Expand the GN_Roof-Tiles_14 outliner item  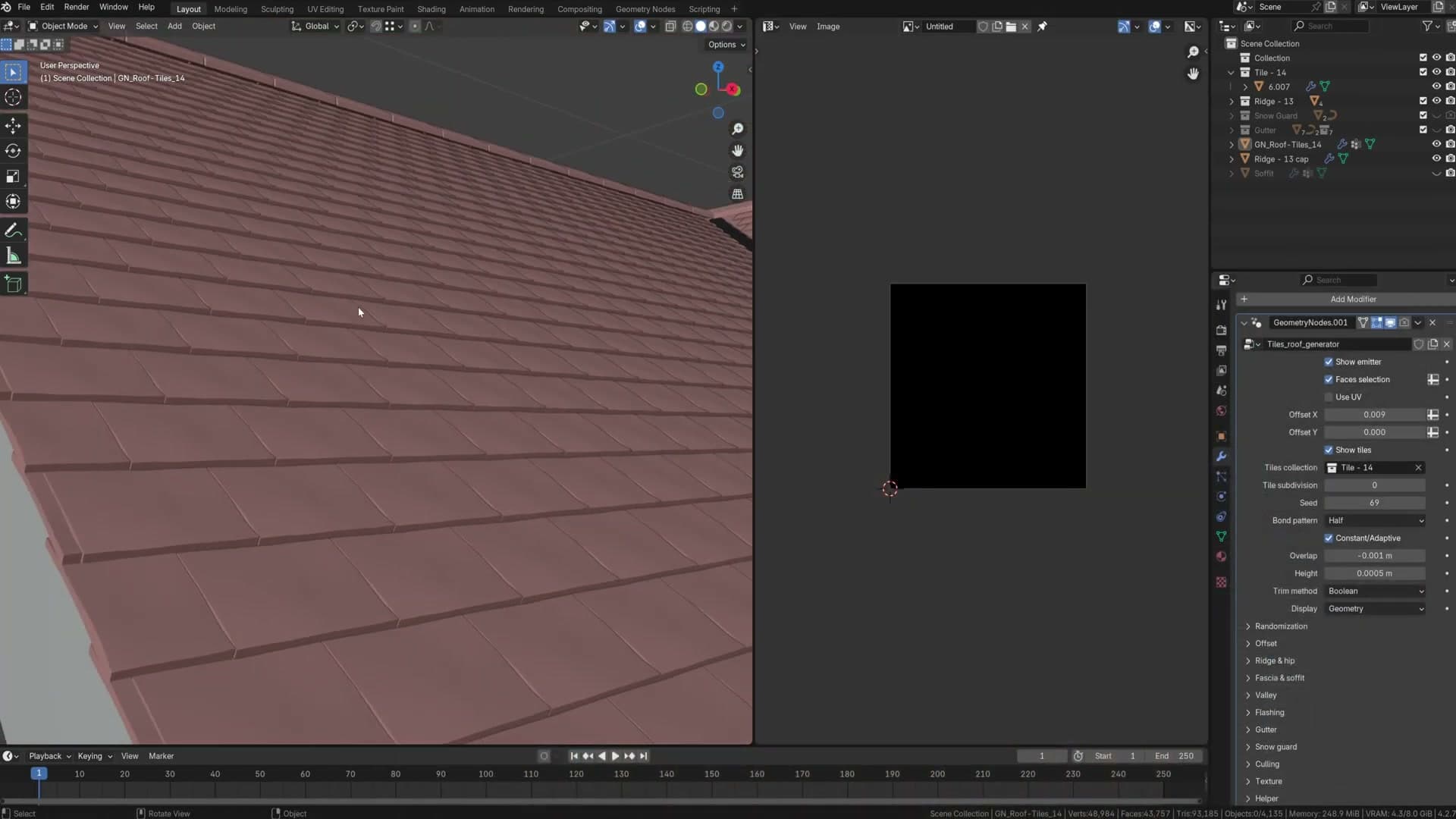point(1231,144)
